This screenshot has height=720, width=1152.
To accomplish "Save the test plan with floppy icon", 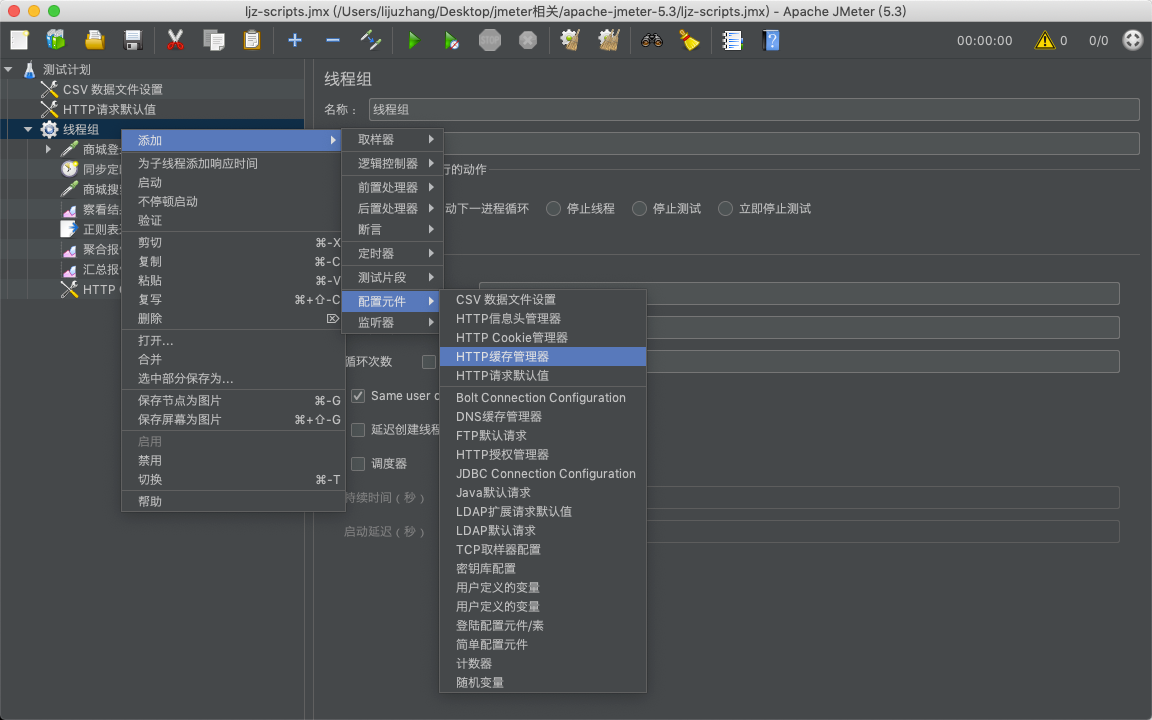I will tap(132, 40).
